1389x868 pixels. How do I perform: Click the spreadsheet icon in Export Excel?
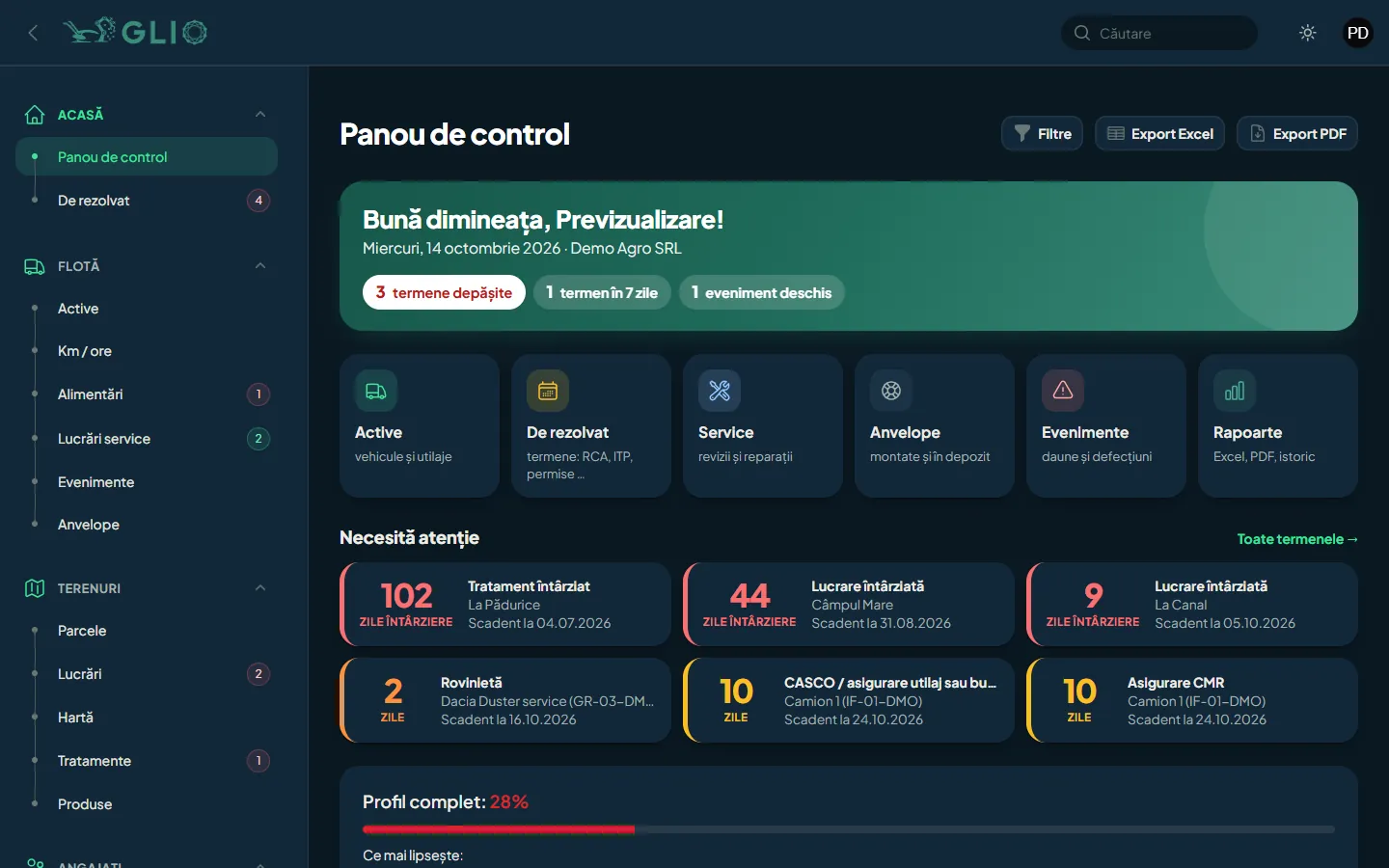point(1116,134)
